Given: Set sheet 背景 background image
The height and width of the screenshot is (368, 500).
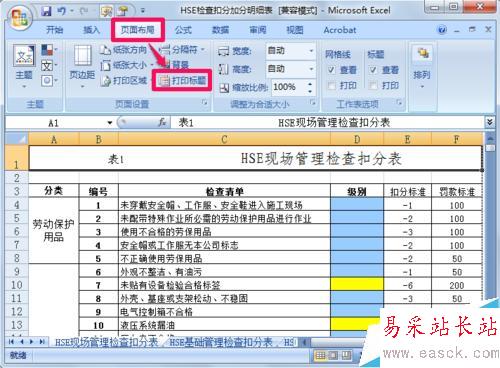Looking at the screenshot, I should pos(177,65).
